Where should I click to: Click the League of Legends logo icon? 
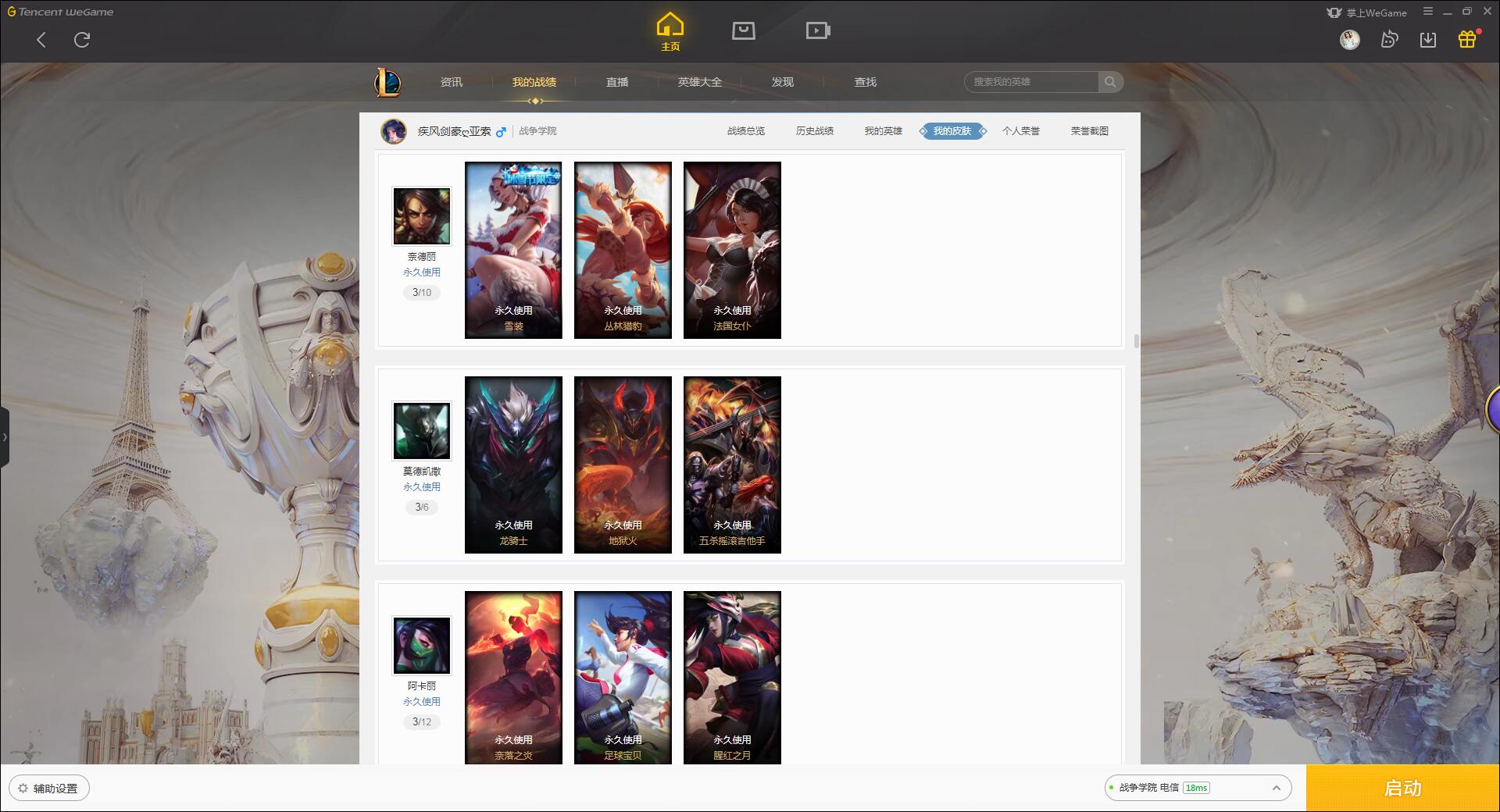388,82
